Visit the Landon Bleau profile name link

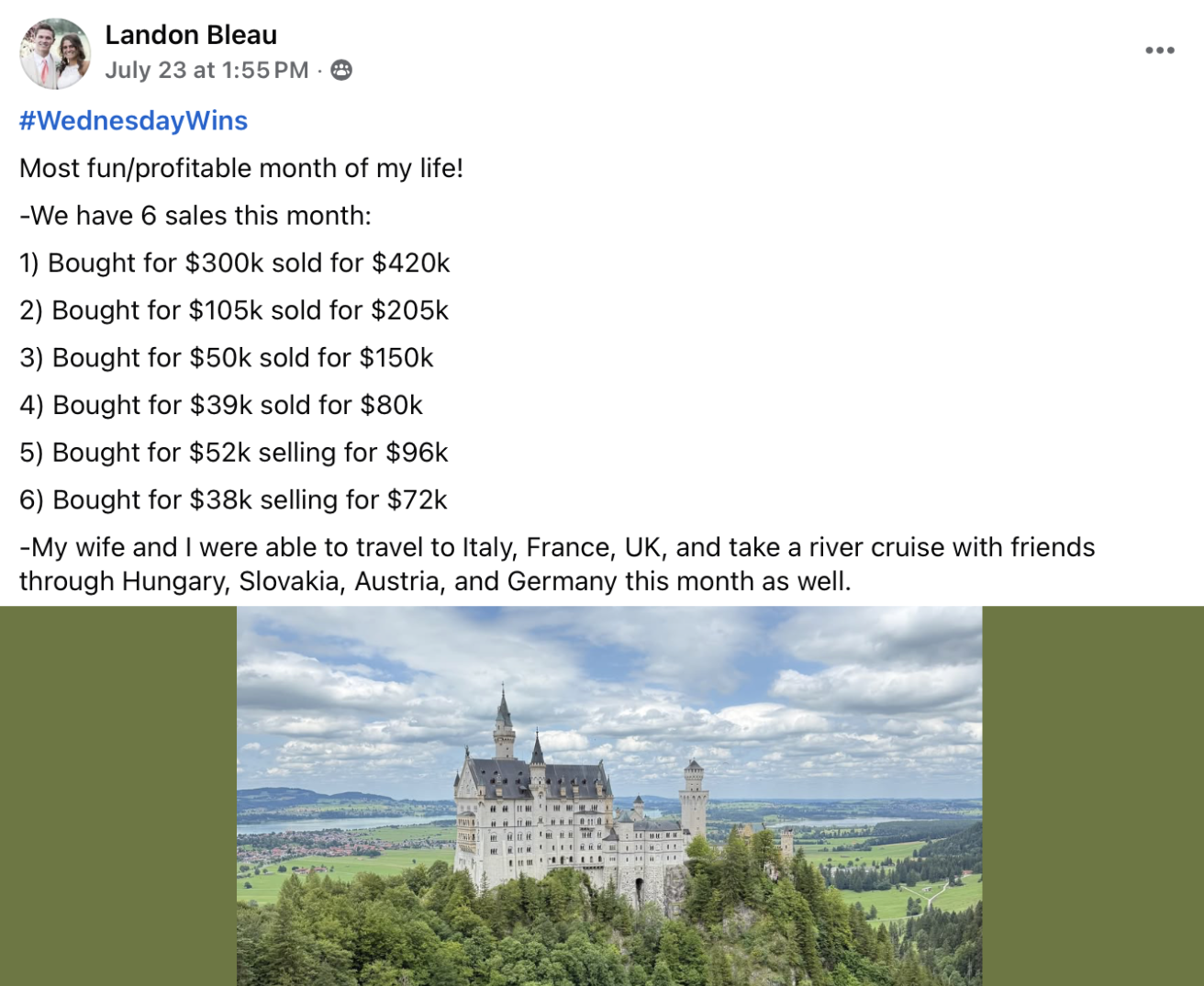191,35
